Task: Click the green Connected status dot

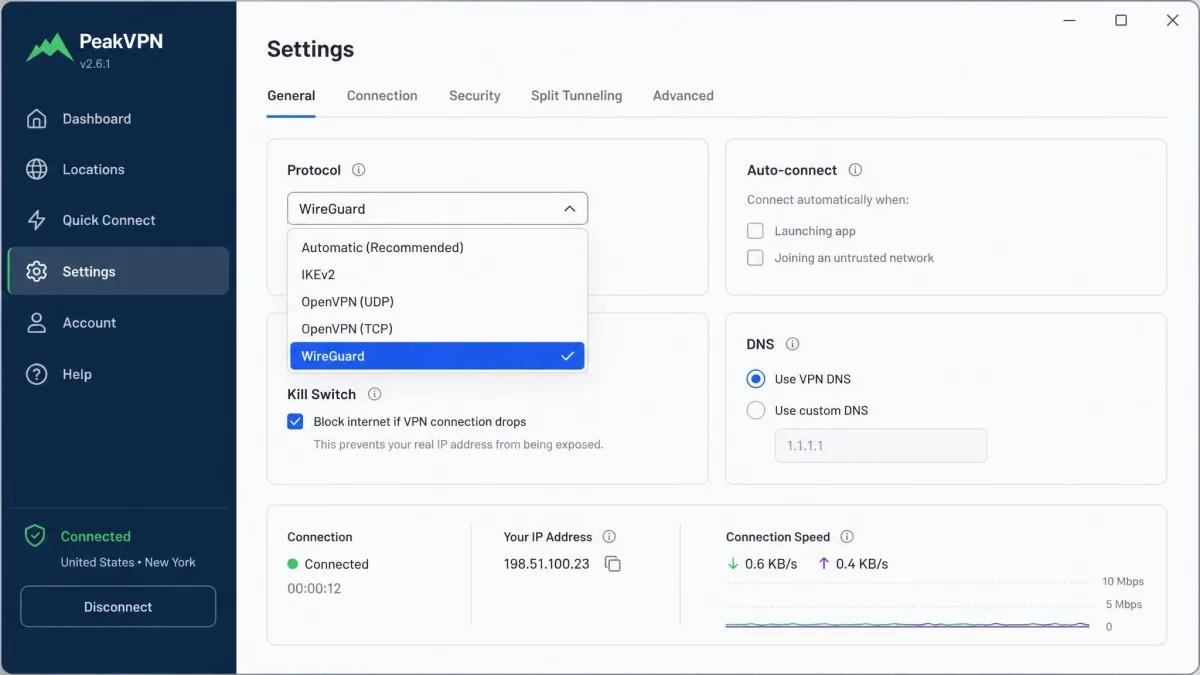Action: (x=293, y=564)
